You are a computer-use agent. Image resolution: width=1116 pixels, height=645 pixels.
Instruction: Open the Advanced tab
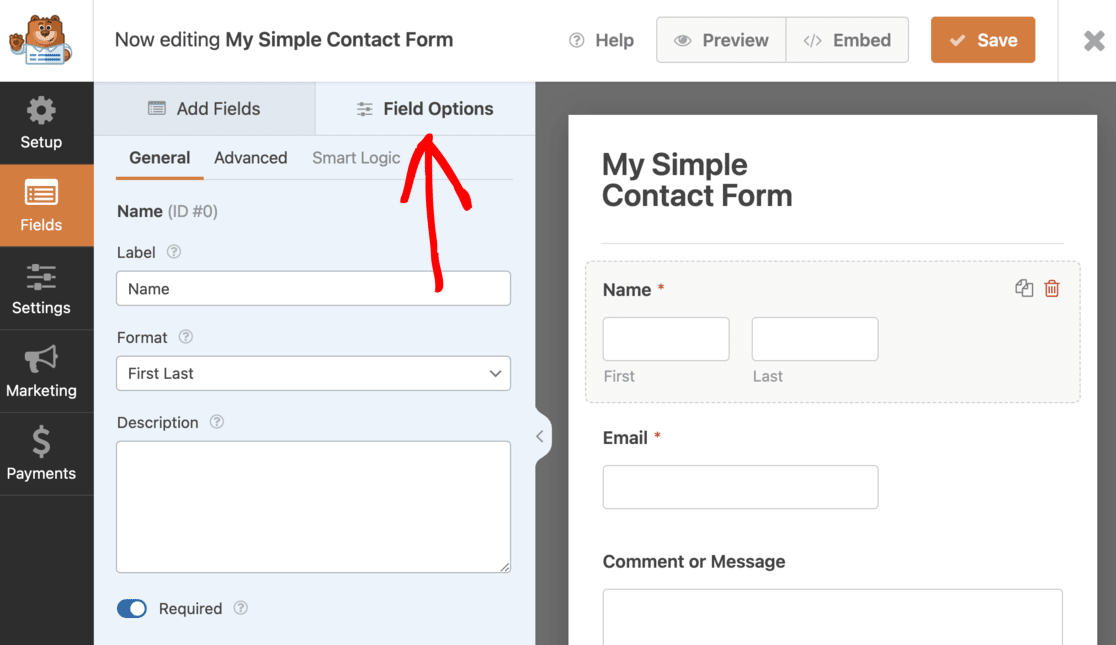coord(250,158)
